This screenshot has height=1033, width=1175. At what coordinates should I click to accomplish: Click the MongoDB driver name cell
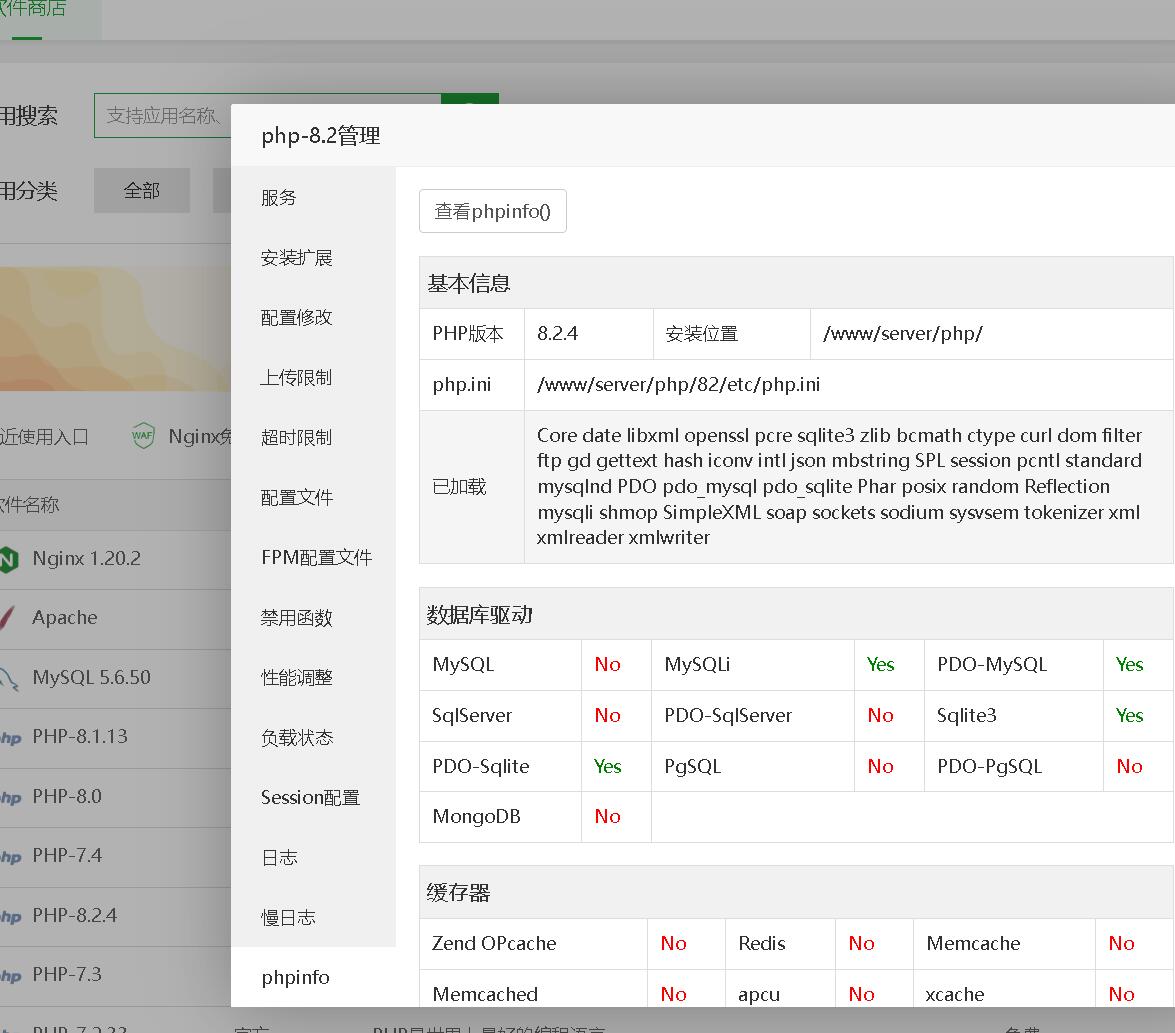pyautogui.click(x=500, y=817)
